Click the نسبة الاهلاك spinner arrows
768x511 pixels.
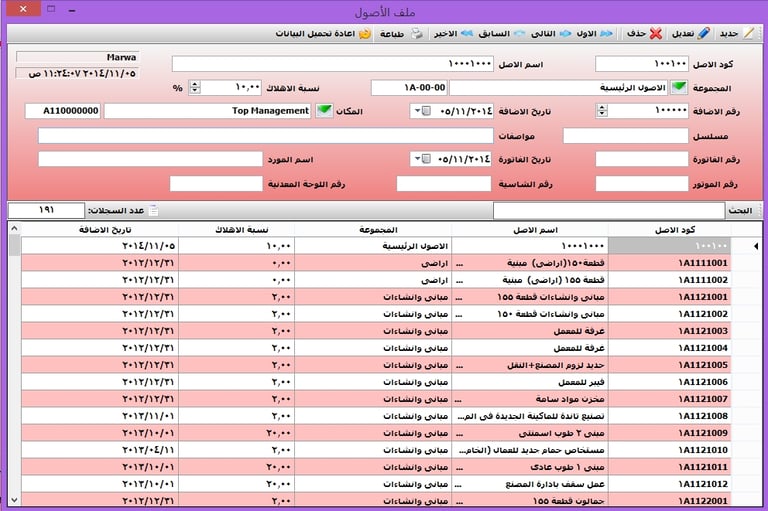[x=195, y=87]
